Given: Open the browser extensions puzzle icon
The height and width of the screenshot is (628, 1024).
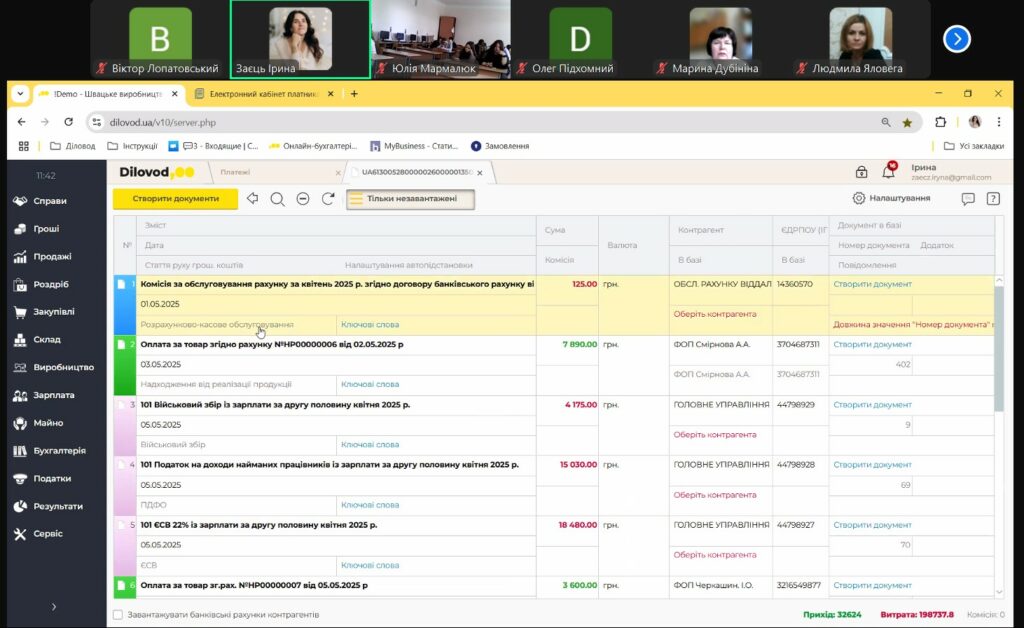Looking at the screenshot, I should point(940,122).
